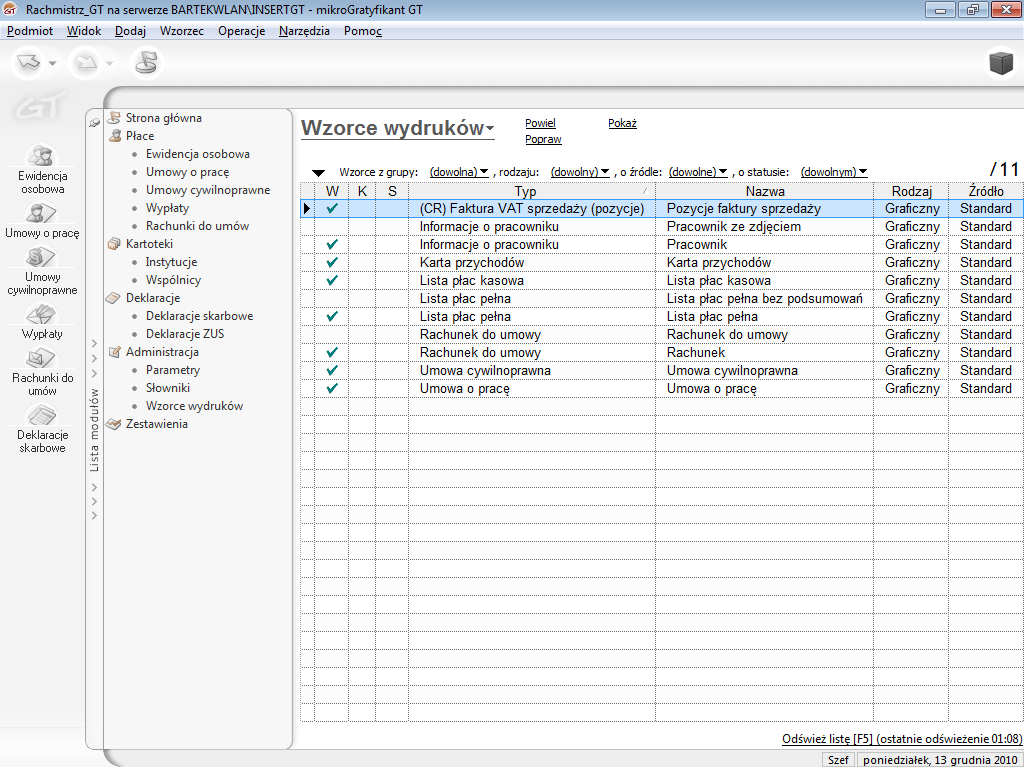Screen dimensions: 1024x767
Task: Click the Wypłaty envelope icon in sidebar
Action: click(42, 314)
